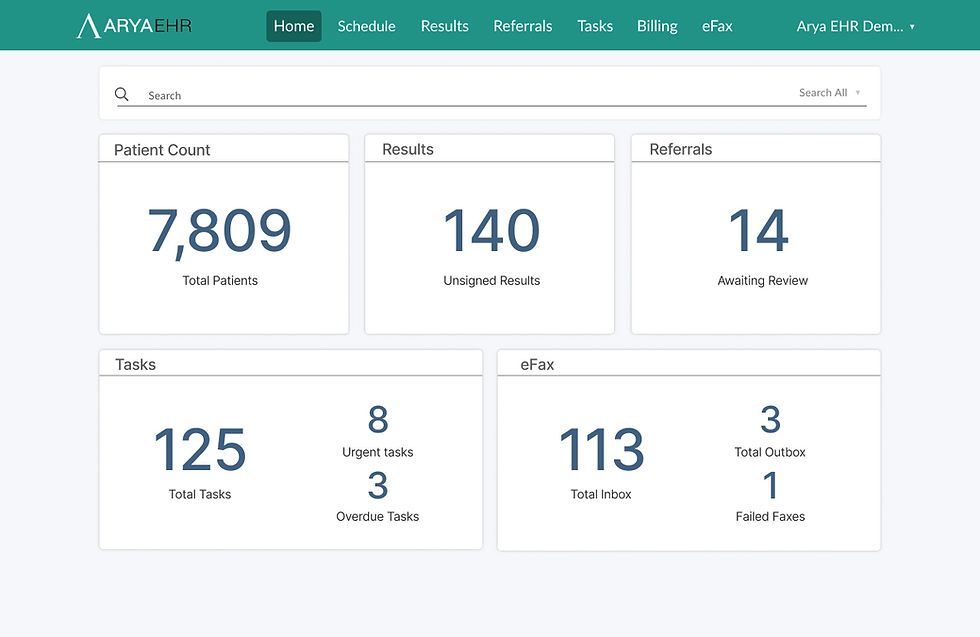Click the Arya EHR logo
Screen dimensions: 980x637
(134, 26)
